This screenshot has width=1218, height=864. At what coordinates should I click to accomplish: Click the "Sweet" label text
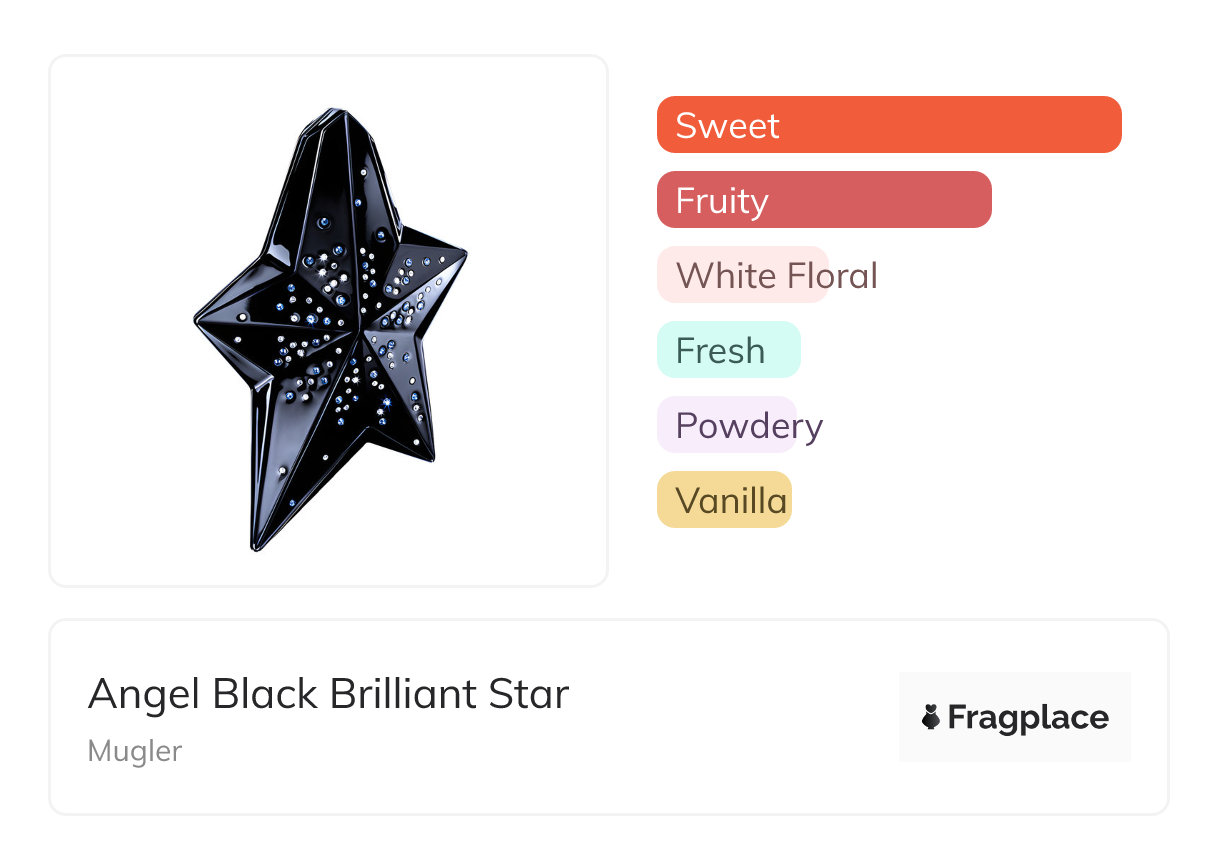(727, 125)
